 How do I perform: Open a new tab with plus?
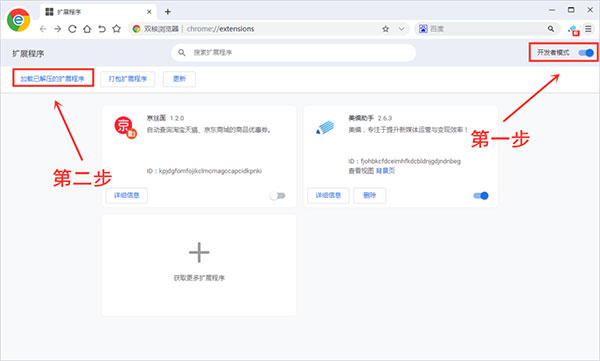click(x=168, y=12)
